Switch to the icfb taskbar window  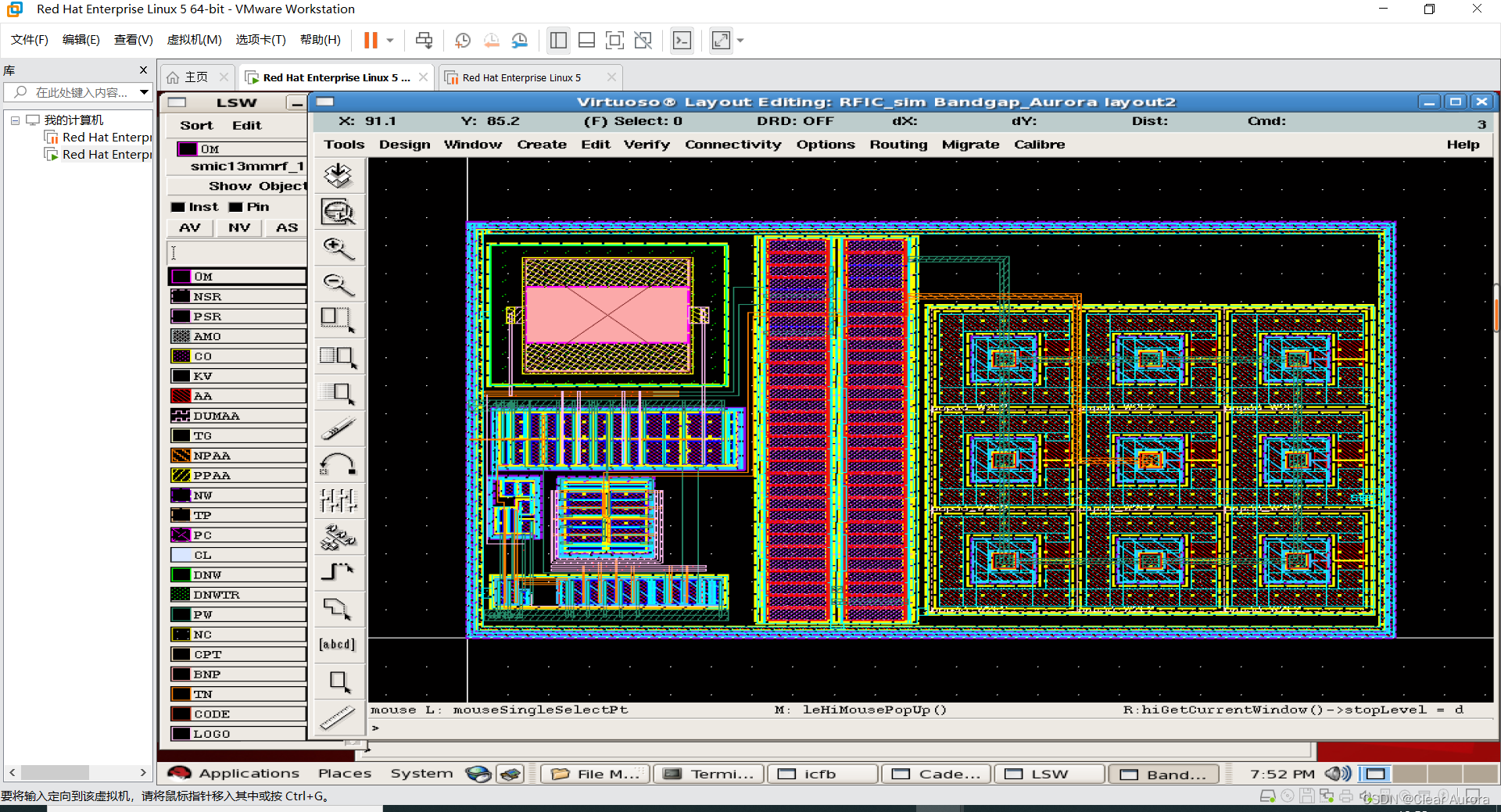click(x=823, y=774)
